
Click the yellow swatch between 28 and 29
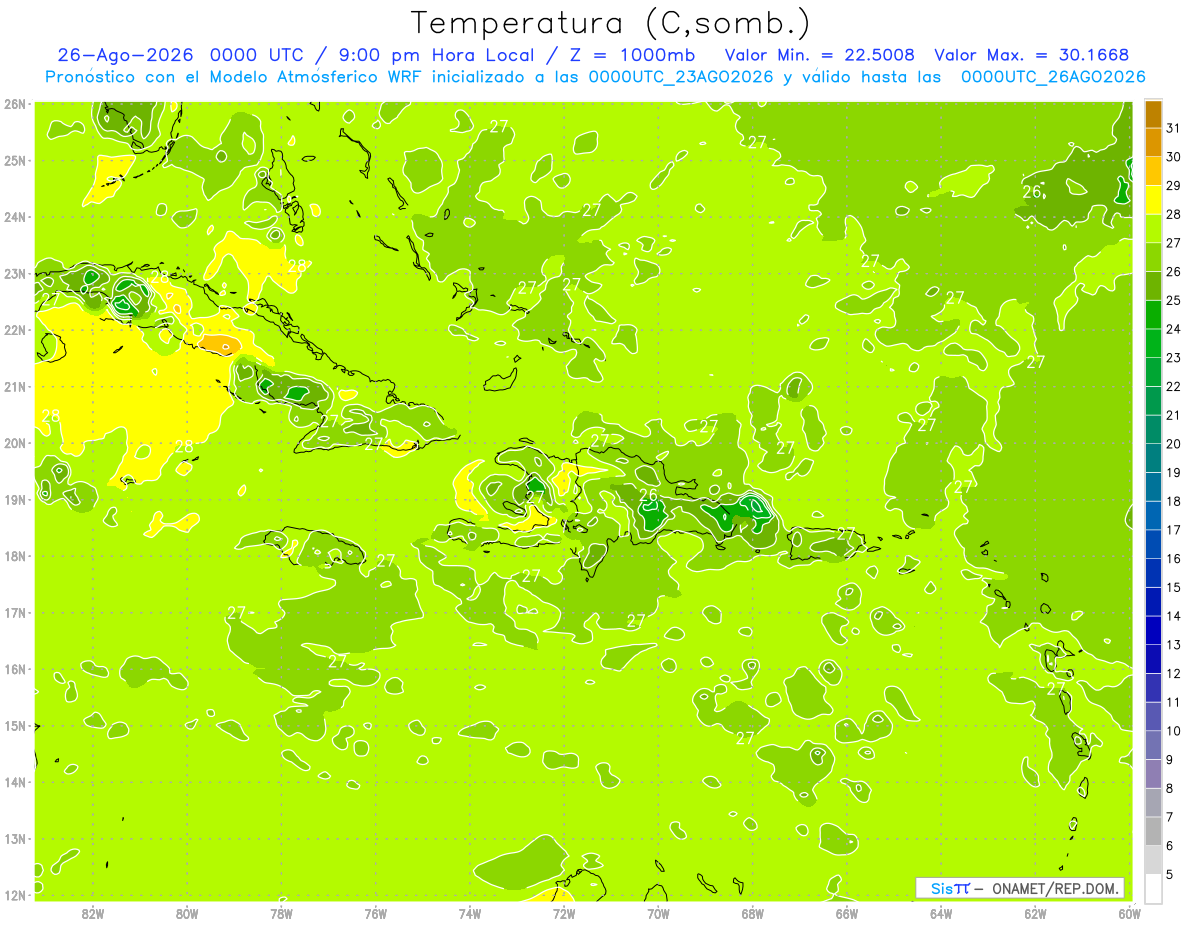[x=1153, y=200]
